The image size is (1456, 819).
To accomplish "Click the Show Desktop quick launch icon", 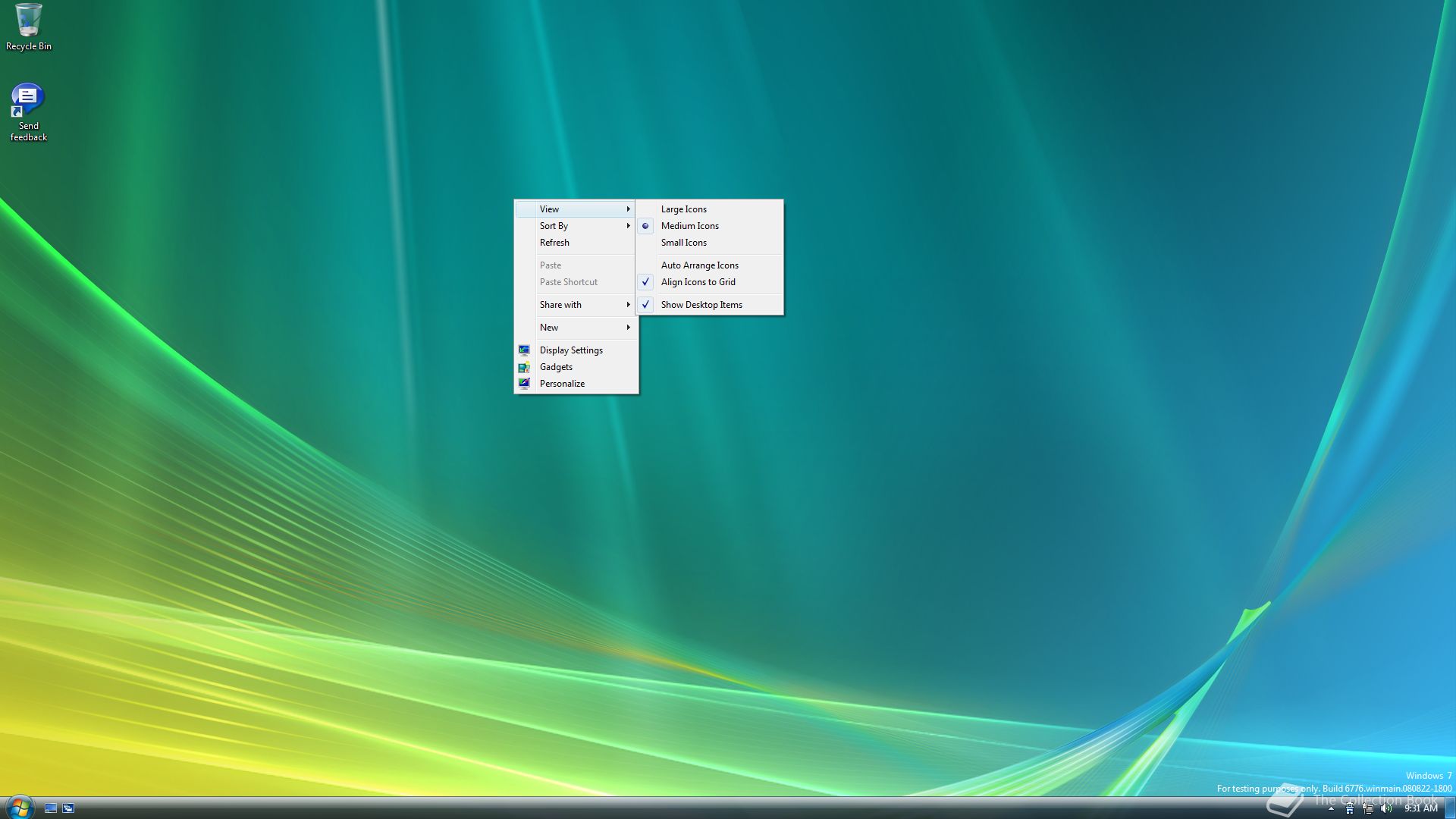I will 51,808.
